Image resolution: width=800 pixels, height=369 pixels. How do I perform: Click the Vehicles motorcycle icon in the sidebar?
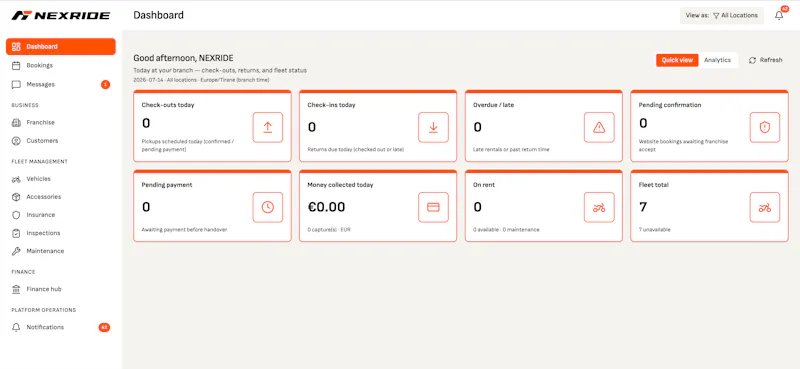coord(16,179)
